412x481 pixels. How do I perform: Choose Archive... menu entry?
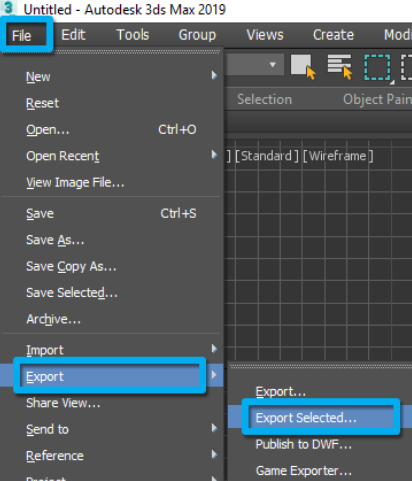[111, 319]
